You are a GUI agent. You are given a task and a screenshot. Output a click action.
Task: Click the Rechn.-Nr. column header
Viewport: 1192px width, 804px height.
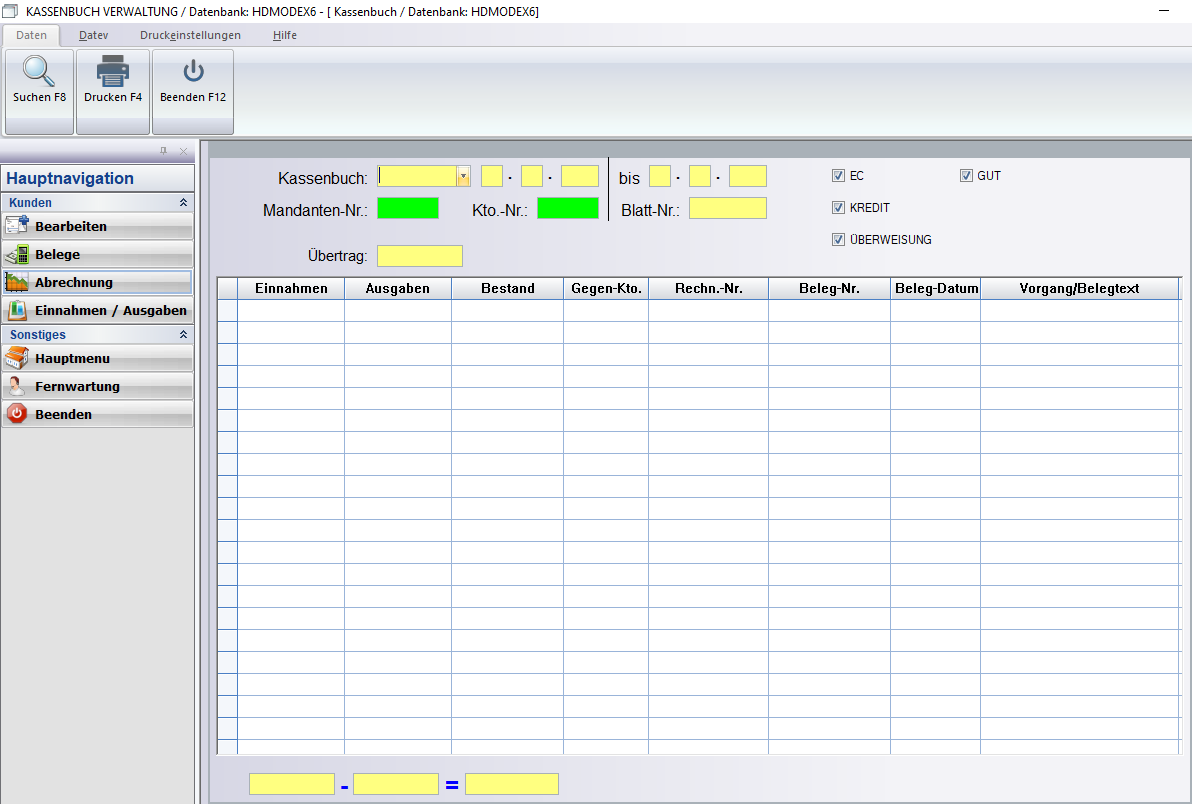point(709,289)
